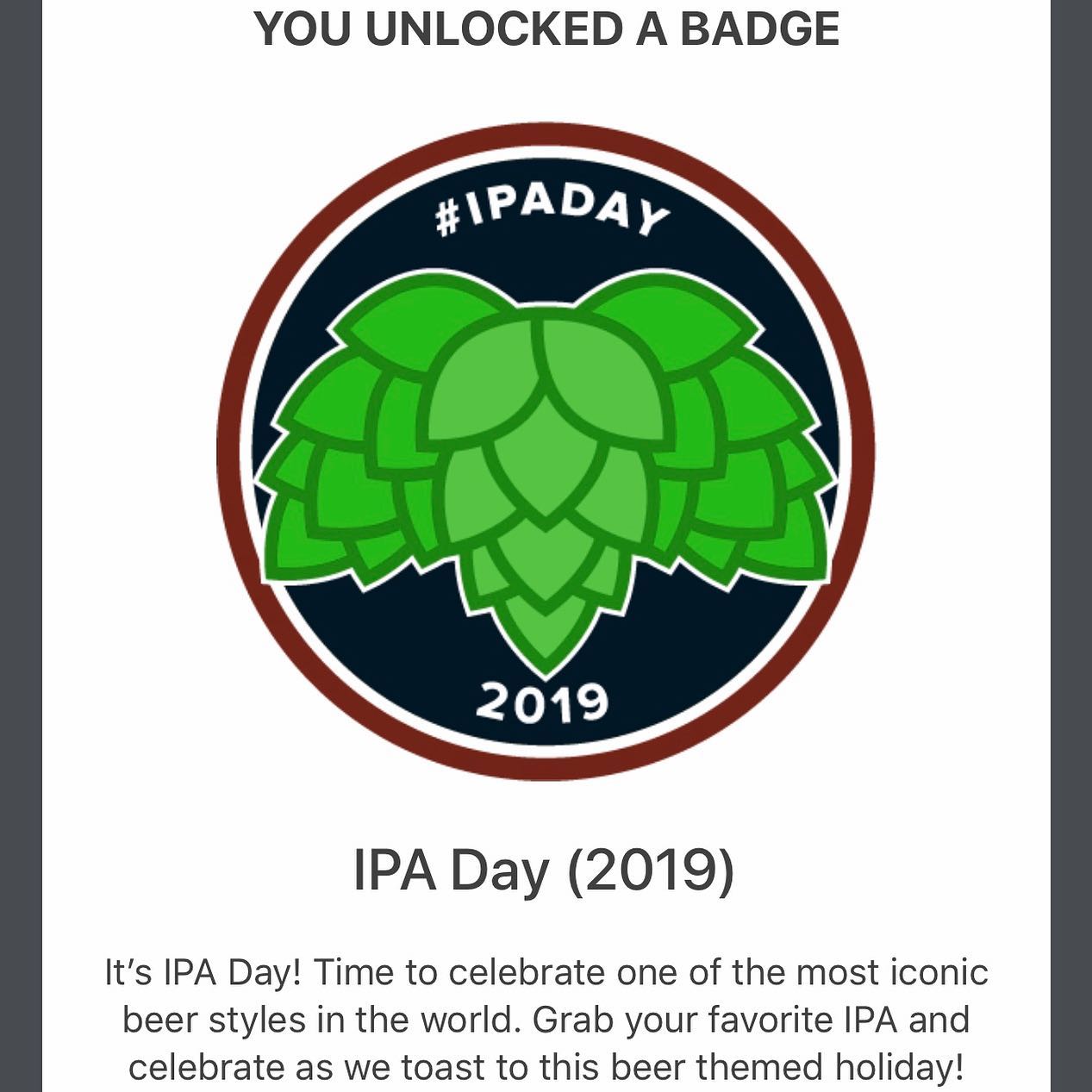
Task: Click the 2019 year text inside the badge
Action: (x=543, y=702)
